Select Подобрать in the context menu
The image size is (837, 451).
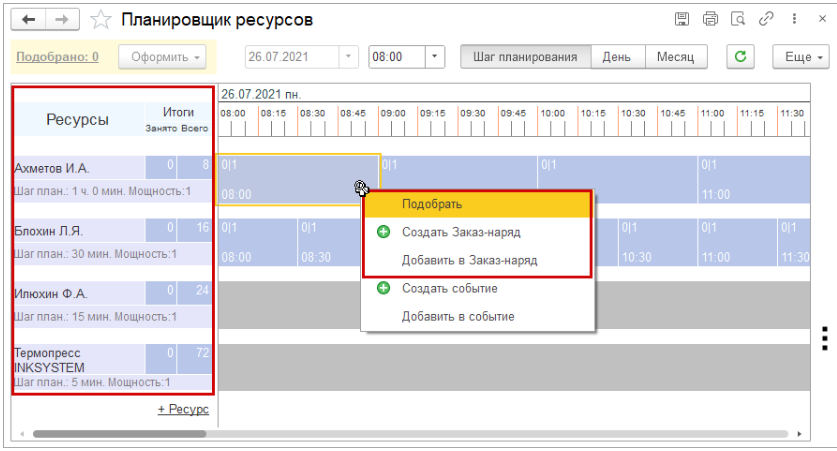click(x=431, y=204)
